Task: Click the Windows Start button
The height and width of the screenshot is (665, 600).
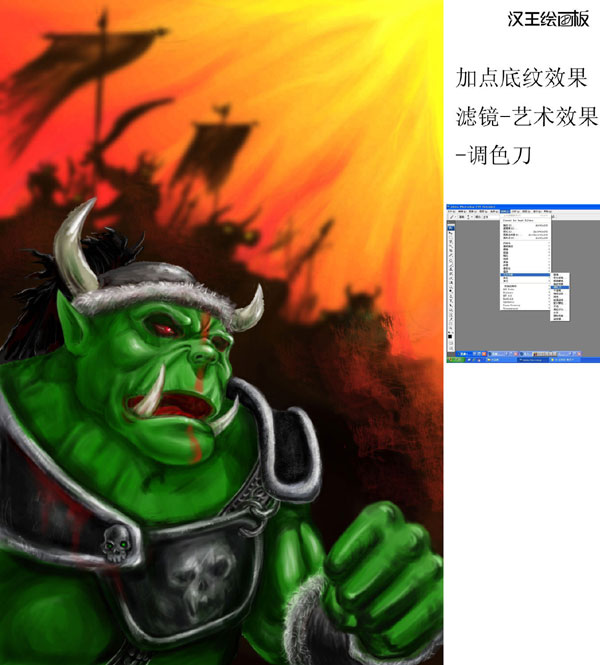Action: [455, 360]
